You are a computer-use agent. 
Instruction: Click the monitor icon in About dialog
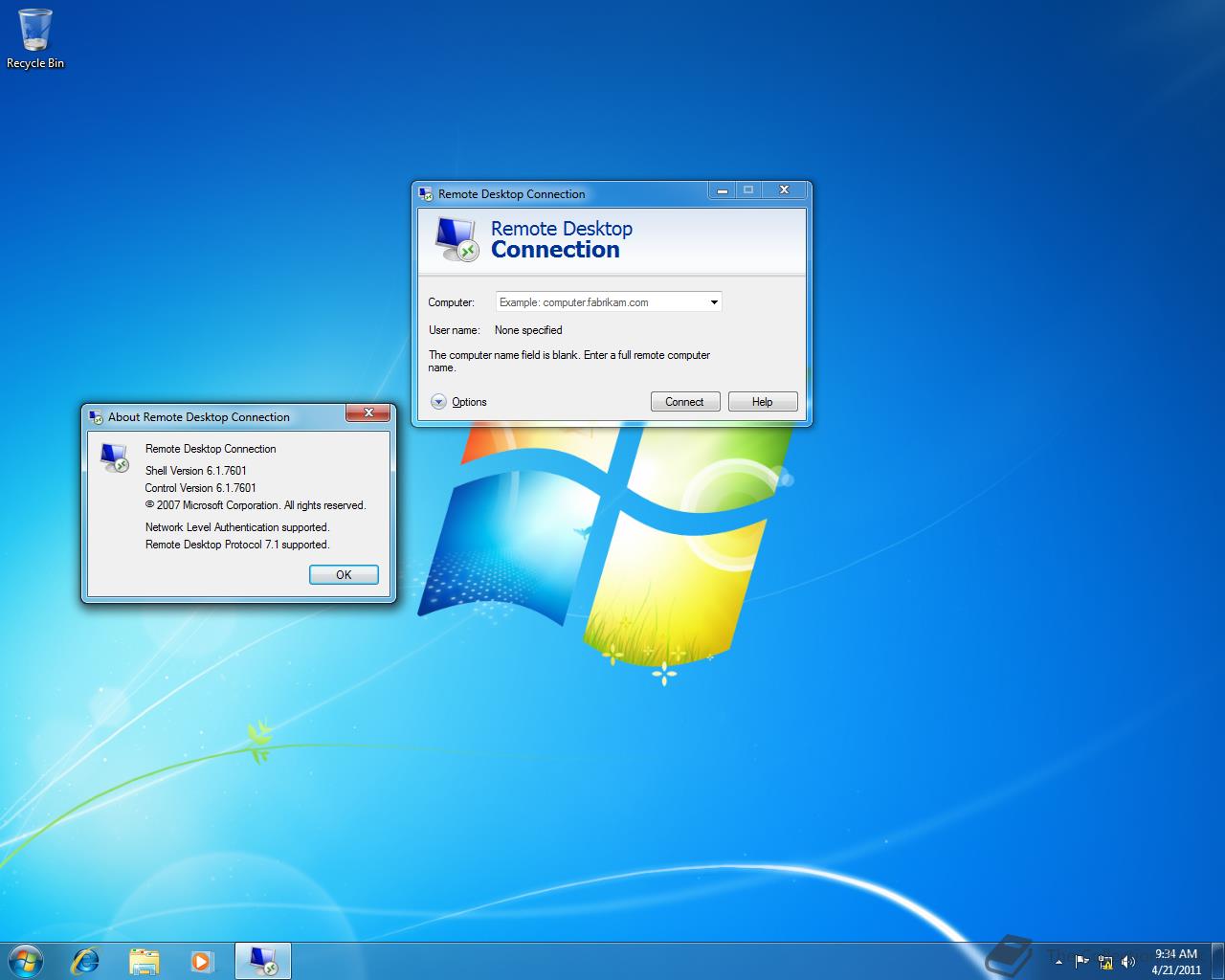pos(114,457)
